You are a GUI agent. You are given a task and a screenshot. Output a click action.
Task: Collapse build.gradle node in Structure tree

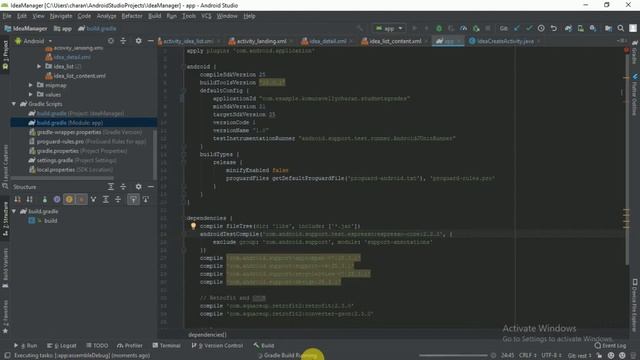coord(14,211)
